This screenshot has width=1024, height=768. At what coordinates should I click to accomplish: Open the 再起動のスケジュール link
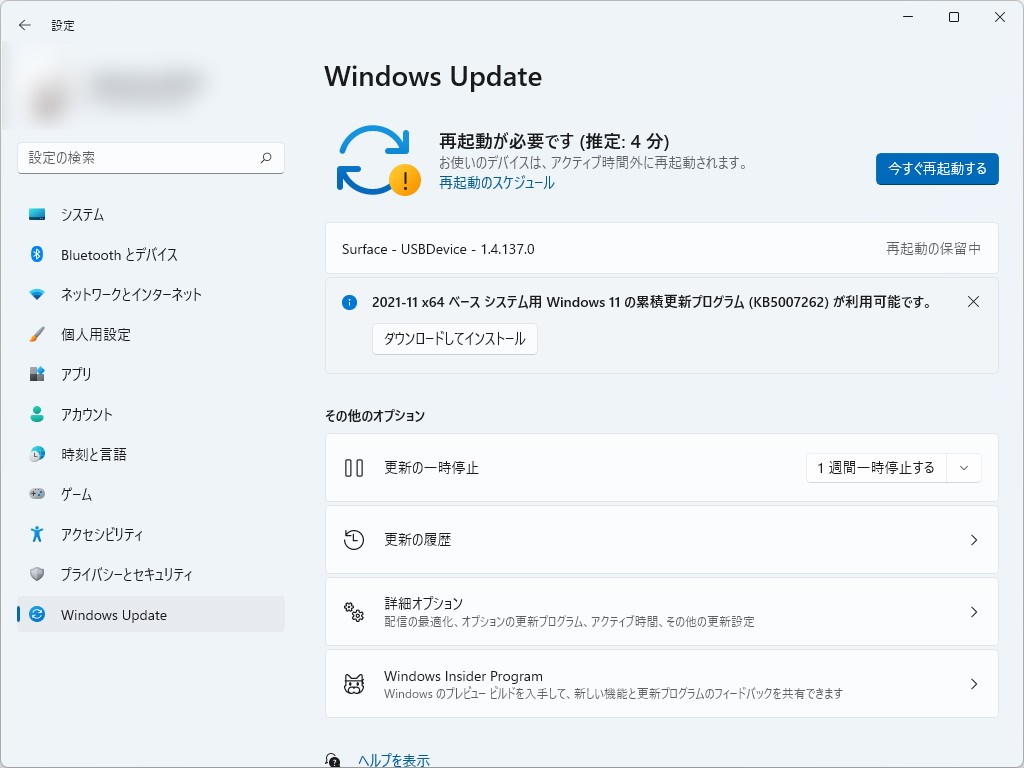(x=496, y=183)
